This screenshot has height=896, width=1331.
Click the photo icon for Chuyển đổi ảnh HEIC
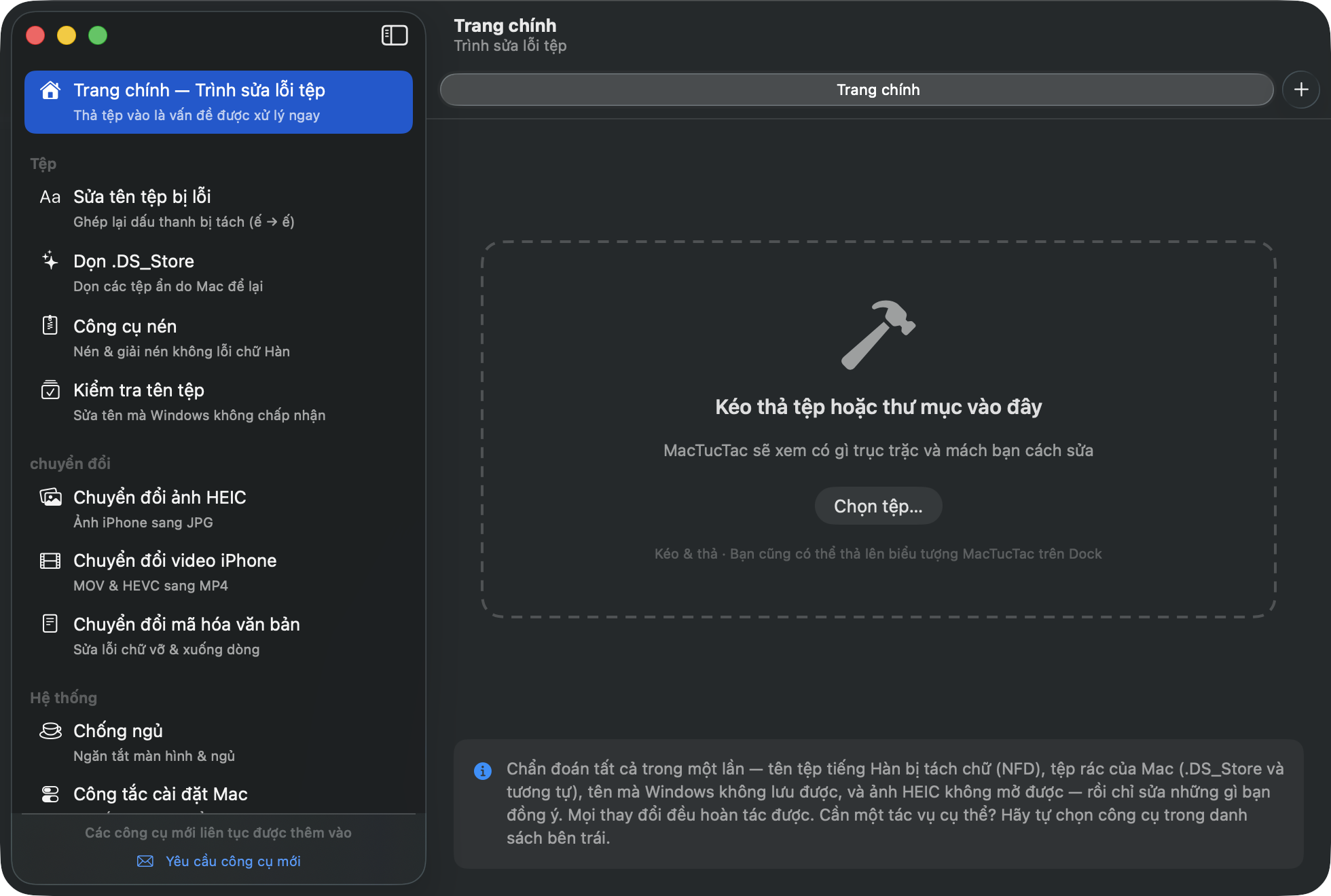coord(50,497)
